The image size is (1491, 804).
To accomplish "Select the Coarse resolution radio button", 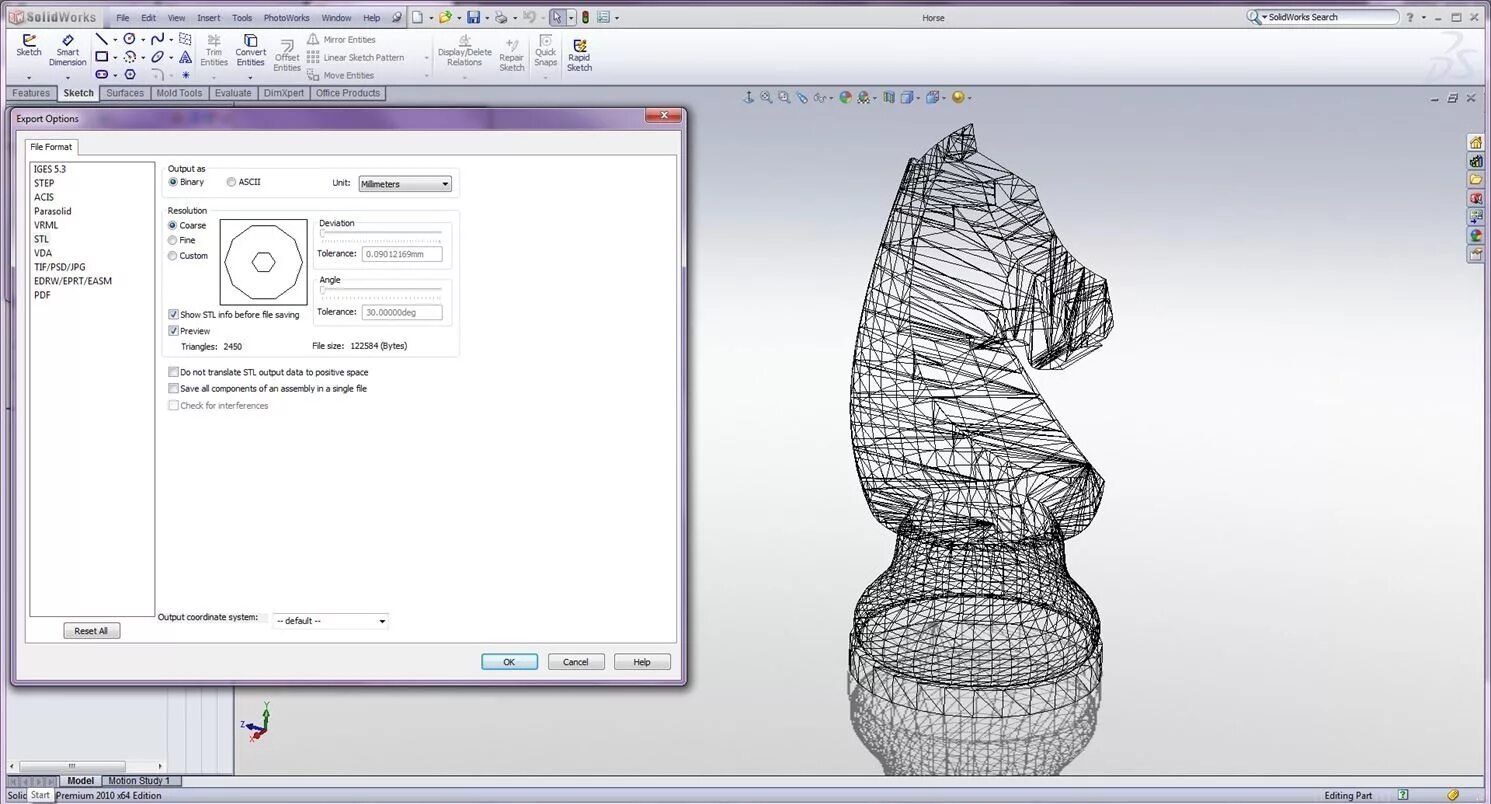I will 173,225.
